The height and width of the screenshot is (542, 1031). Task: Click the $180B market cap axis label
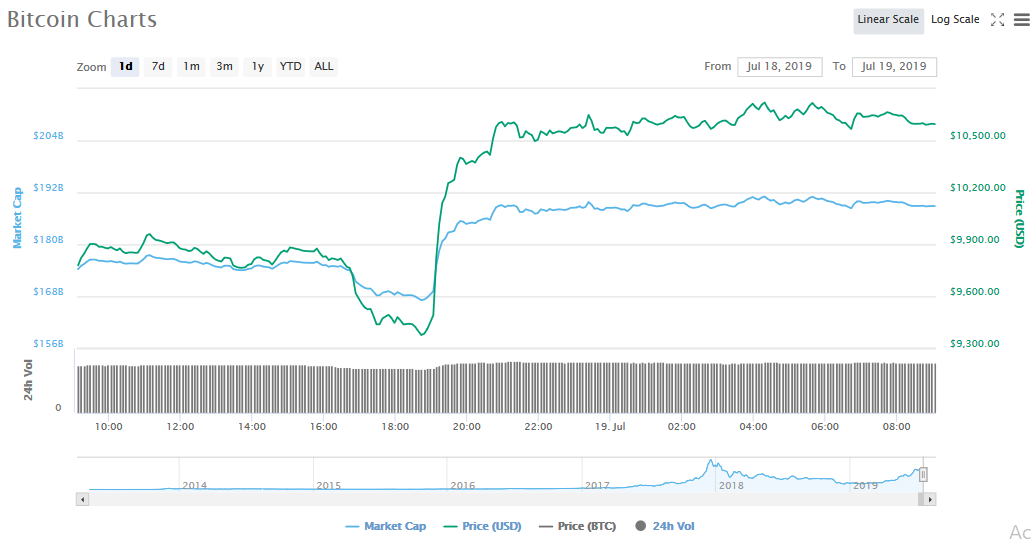click(49, 239)
